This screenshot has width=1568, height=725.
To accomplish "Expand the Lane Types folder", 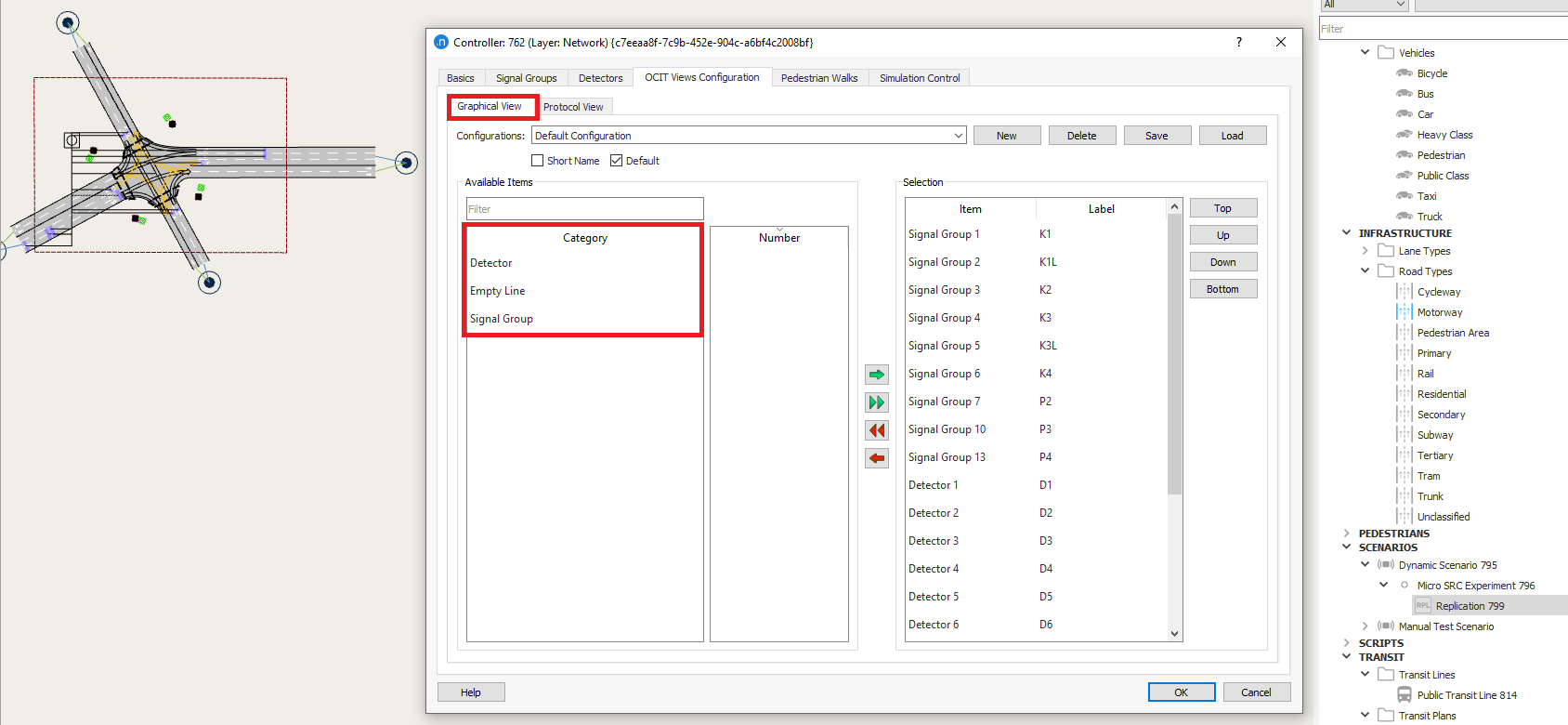I will [x=1365, y=251].
